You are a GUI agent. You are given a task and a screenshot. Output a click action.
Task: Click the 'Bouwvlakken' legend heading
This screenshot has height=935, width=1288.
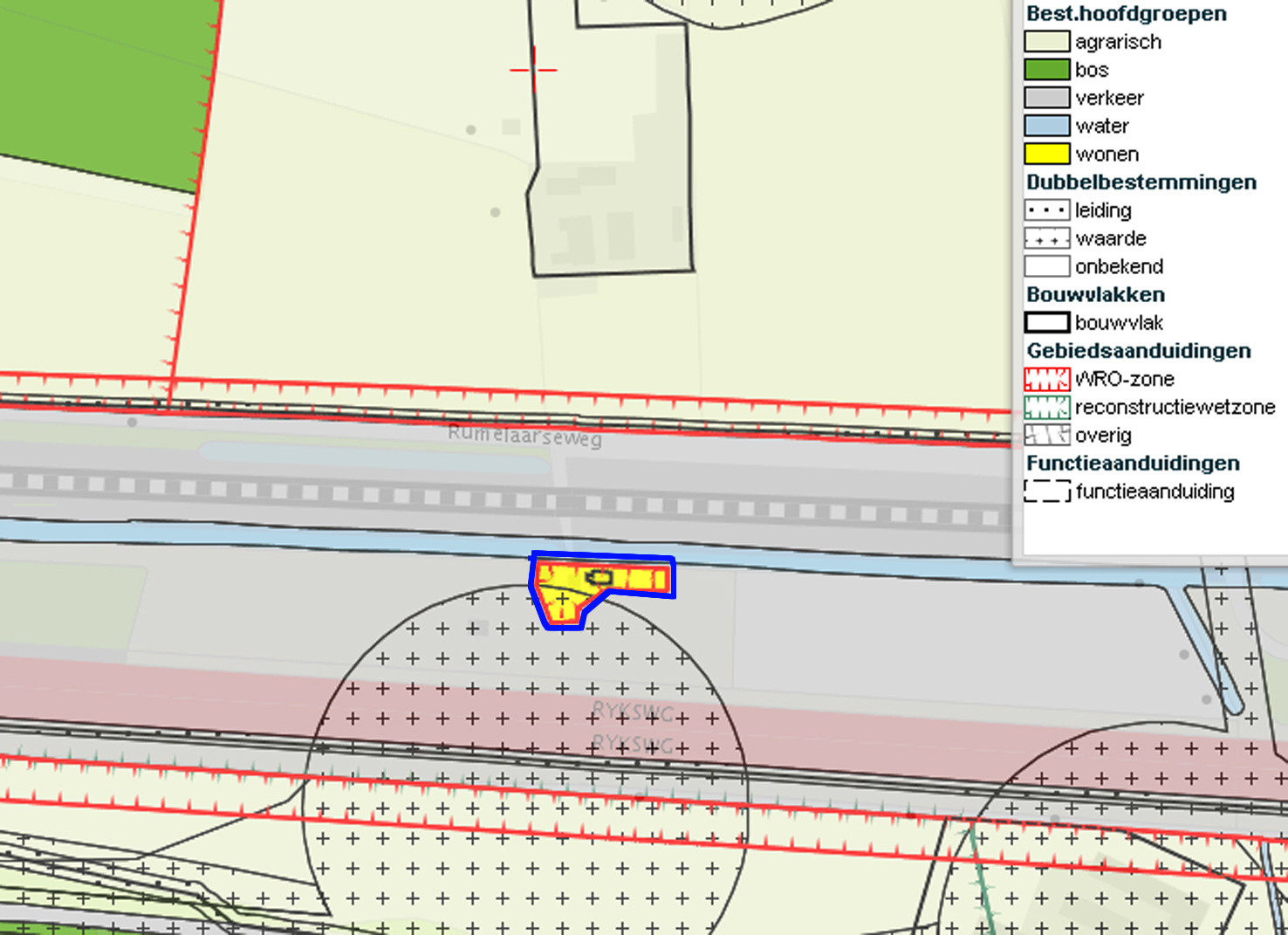1095,294
